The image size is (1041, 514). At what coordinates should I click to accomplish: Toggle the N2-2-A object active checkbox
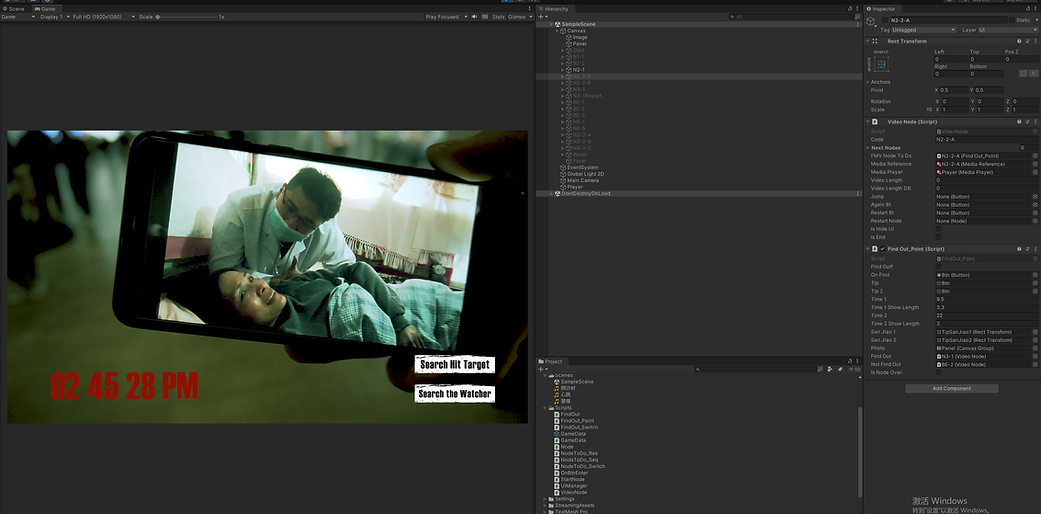(885, 20)
